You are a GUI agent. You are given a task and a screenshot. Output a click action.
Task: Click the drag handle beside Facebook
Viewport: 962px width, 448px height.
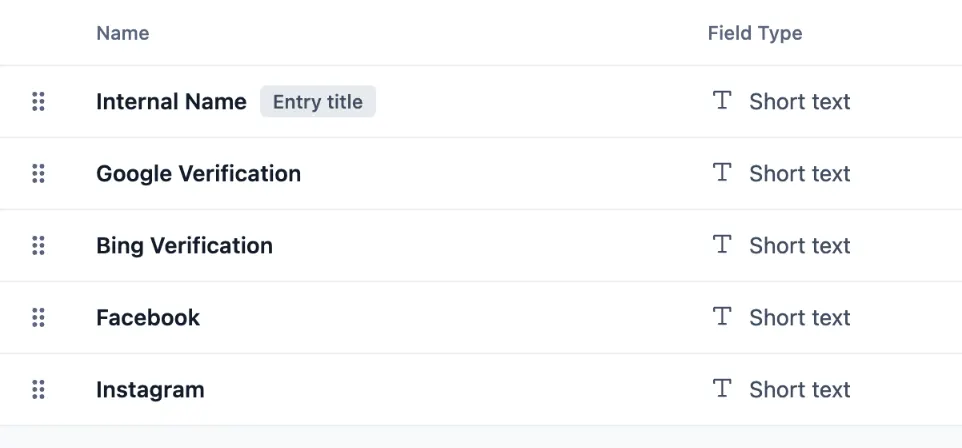[x=38, y=317]
